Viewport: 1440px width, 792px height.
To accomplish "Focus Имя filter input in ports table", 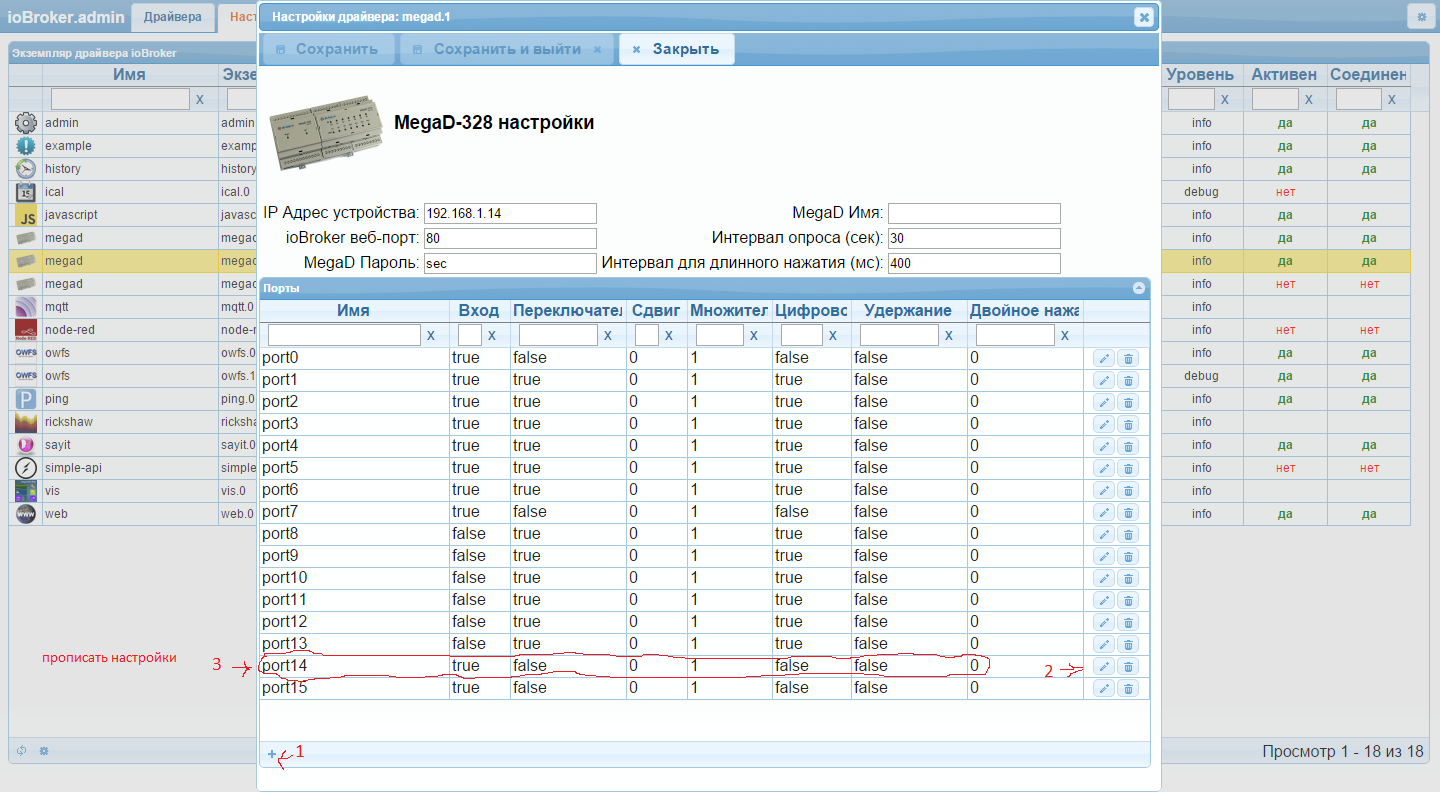I will (x=344, y=335).
